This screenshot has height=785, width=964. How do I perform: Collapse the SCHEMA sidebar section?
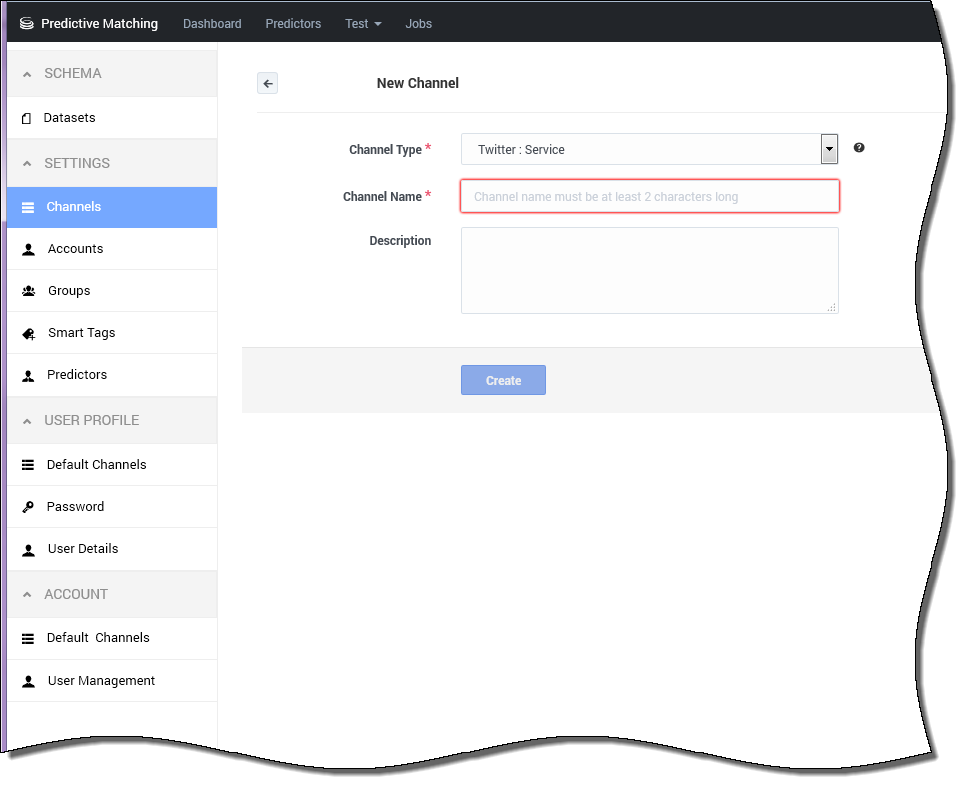pyautogui.click(x=27, y=74)
